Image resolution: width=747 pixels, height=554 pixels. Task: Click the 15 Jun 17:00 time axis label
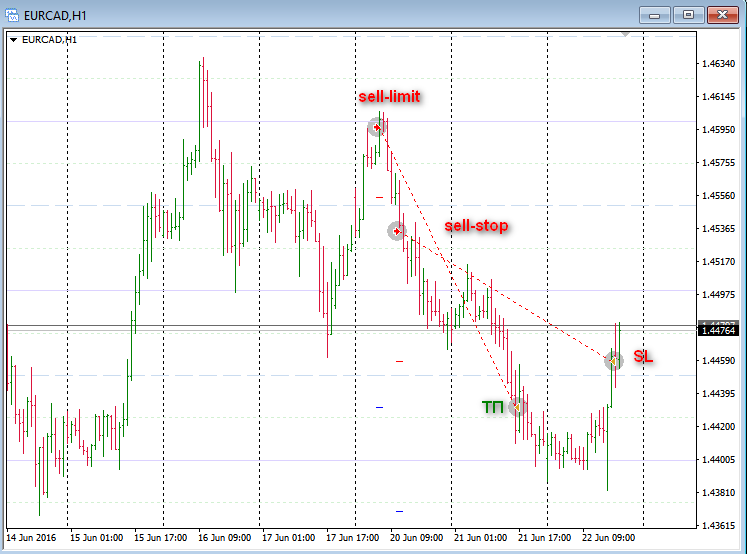161,538
